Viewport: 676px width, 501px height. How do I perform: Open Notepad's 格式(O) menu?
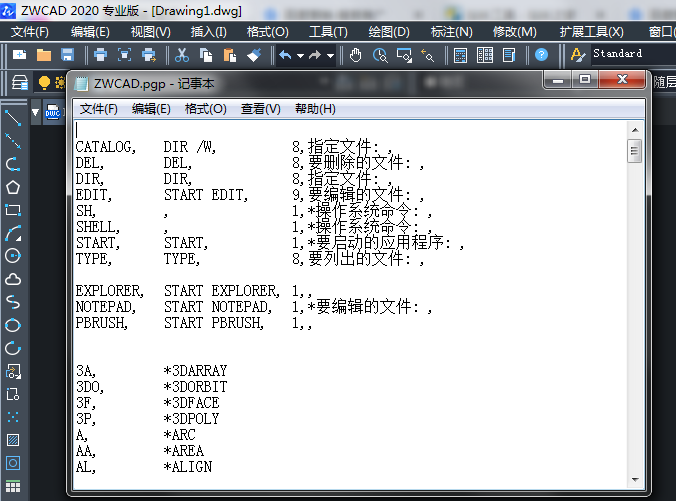(x=205, y=109)
